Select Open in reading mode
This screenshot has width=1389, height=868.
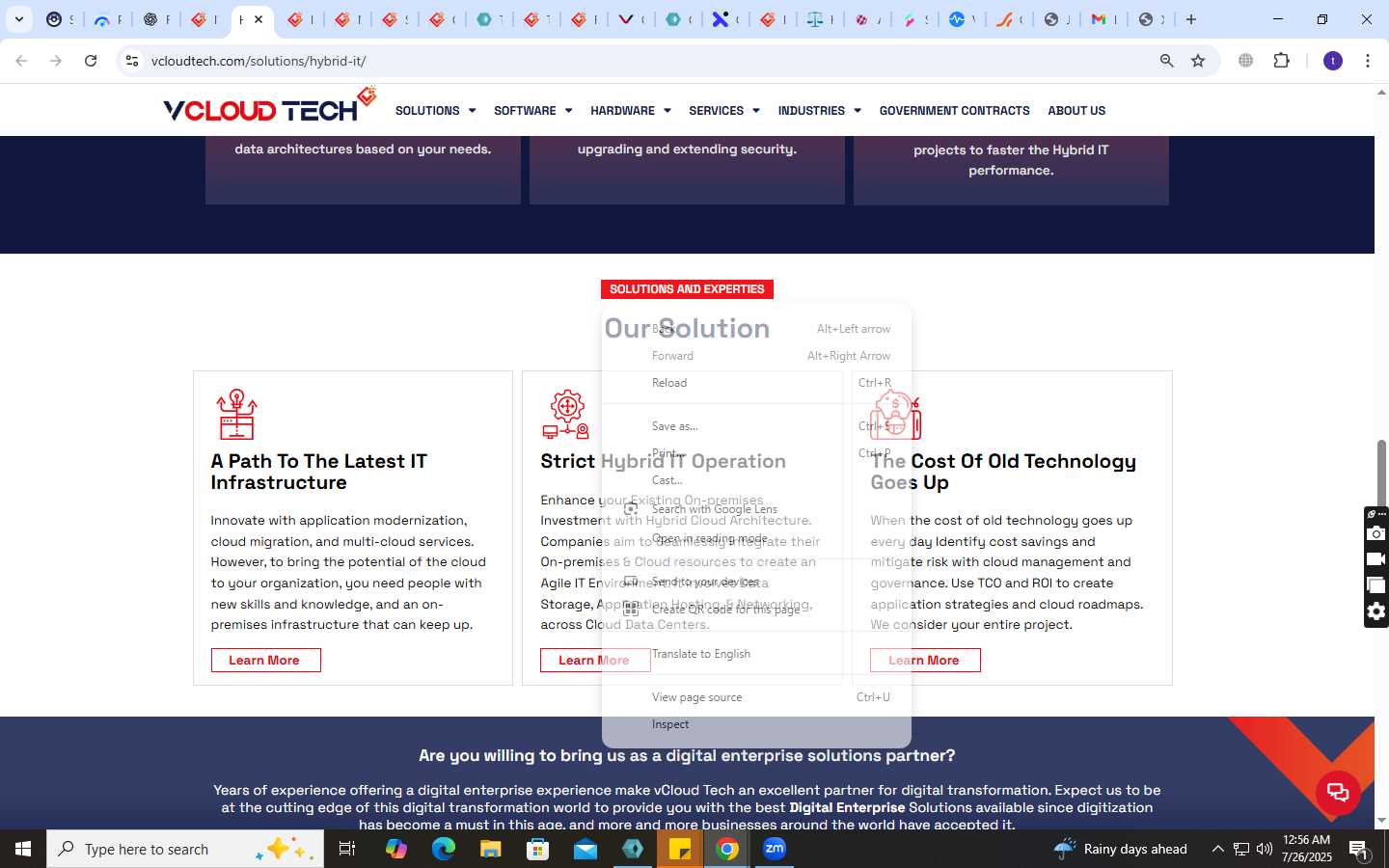click(x=756, y=538)
